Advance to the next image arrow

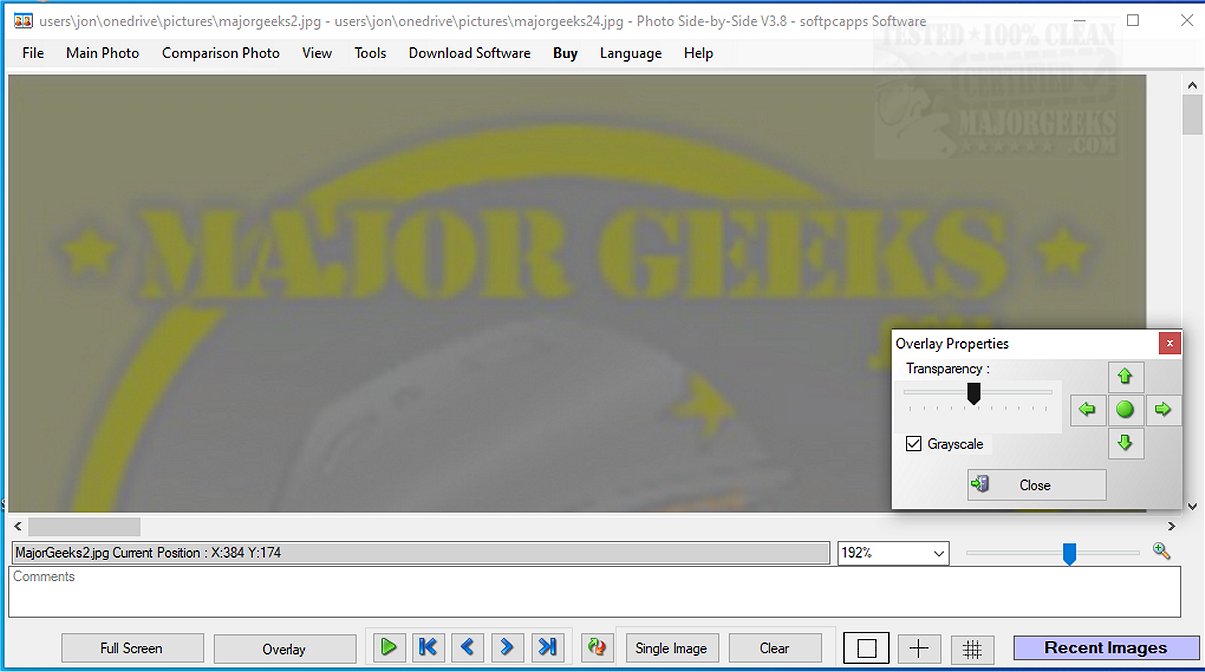click(x=507, y=648)
